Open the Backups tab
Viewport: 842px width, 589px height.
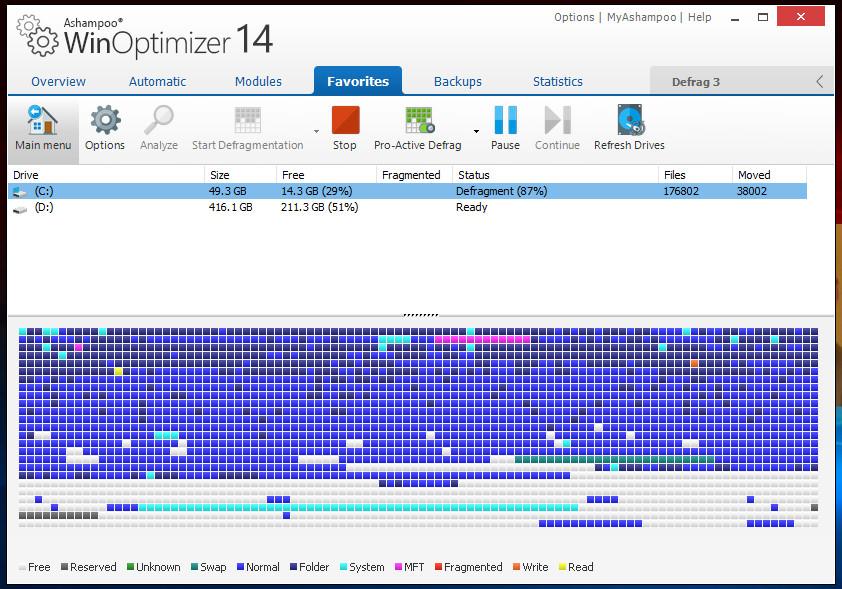click(458, 82)
